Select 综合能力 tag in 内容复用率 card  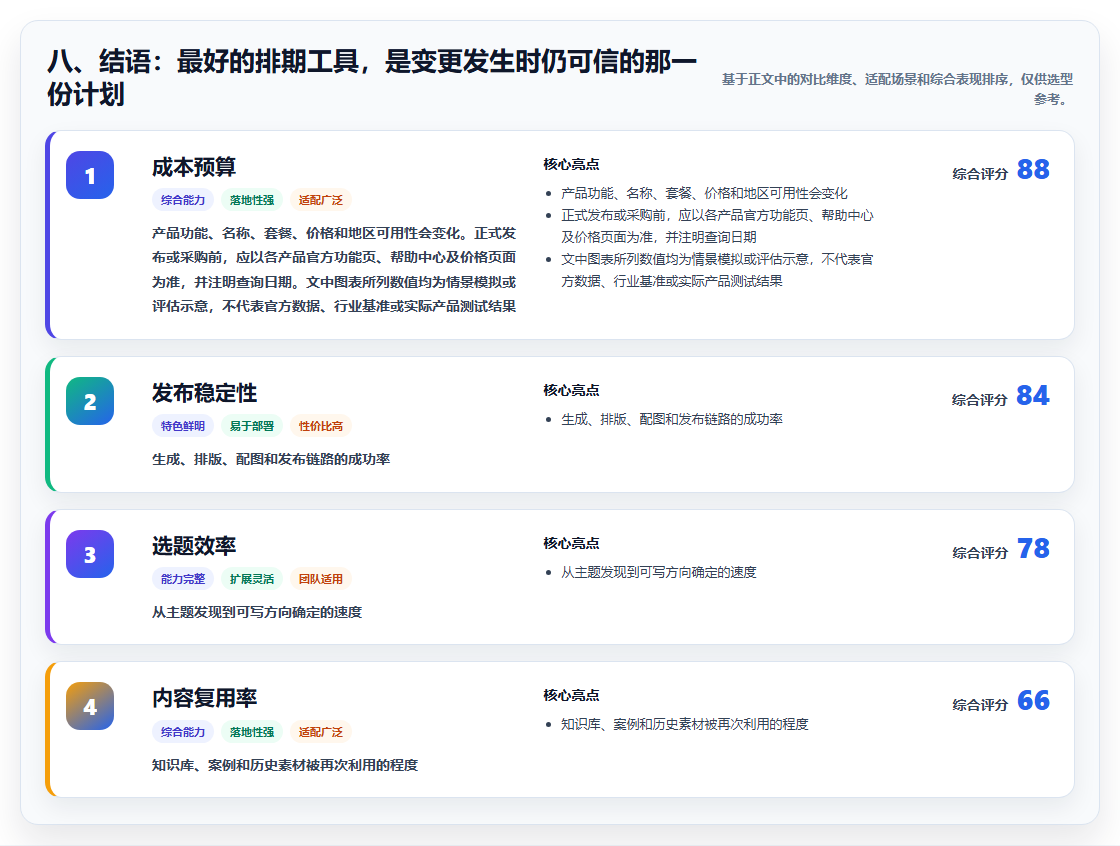(183, 732)
